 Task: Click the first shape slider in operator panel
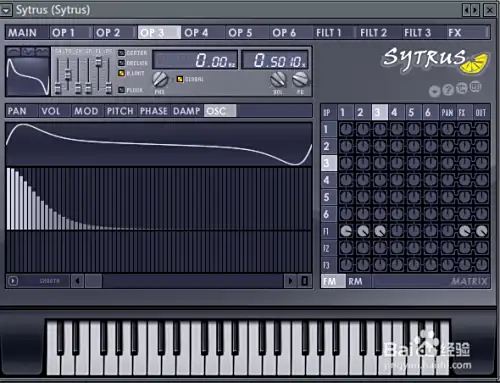(x=58, y=88)
